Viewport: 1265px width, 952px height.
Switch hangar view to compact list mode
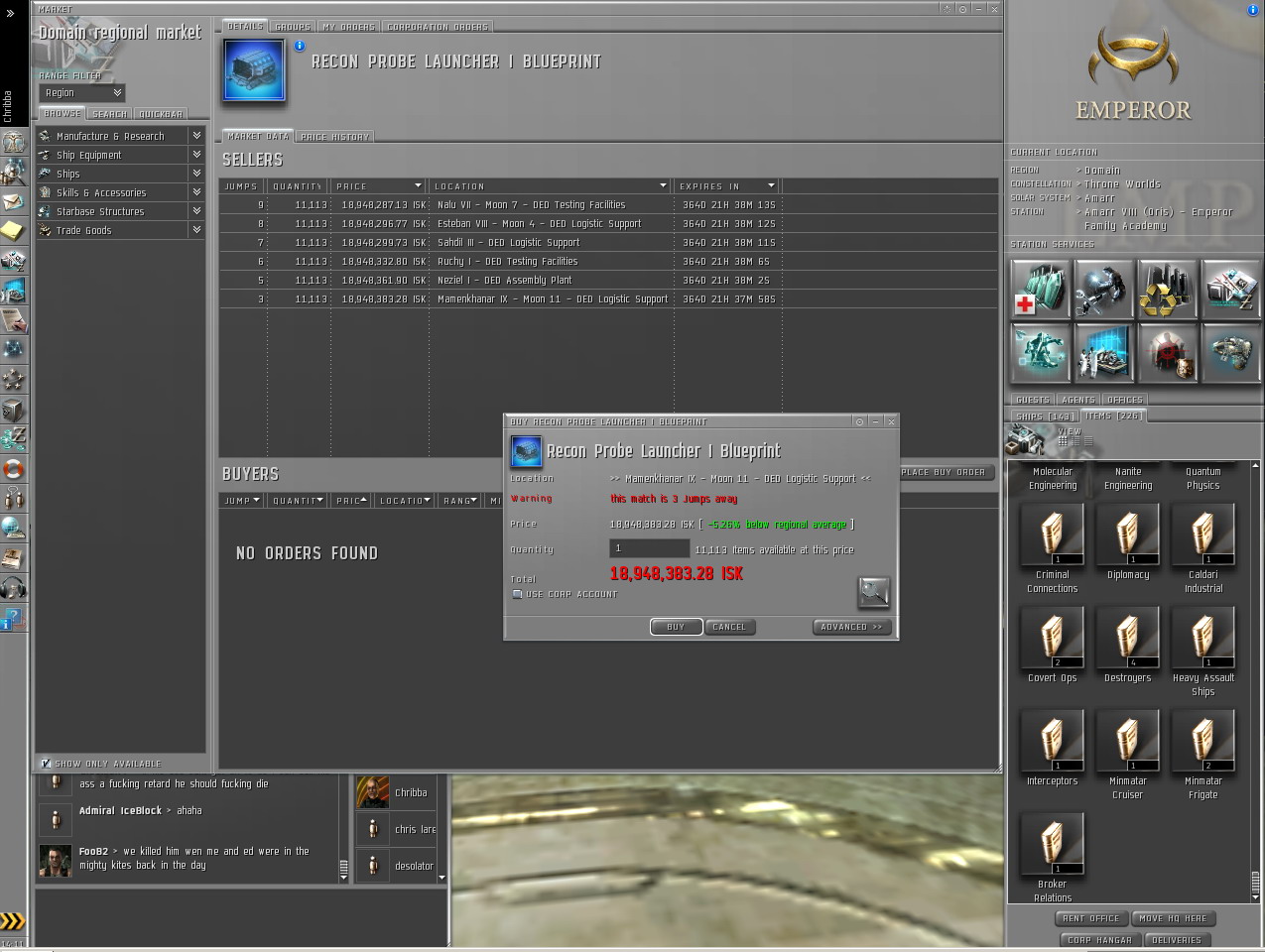pos(1088,442)
